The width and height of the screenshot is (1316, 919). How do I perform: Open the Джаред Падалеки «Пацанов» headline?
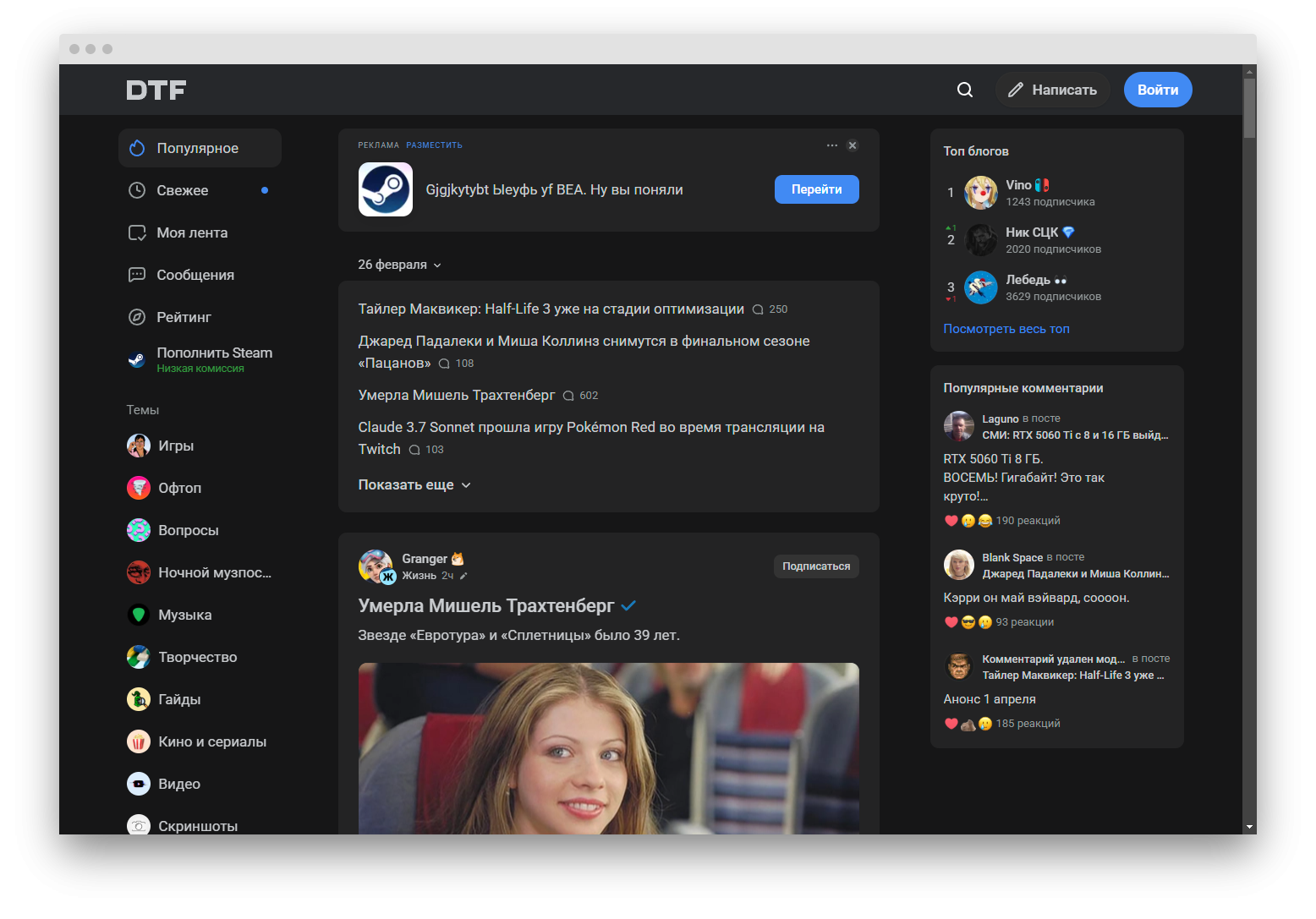coord(584,352)
